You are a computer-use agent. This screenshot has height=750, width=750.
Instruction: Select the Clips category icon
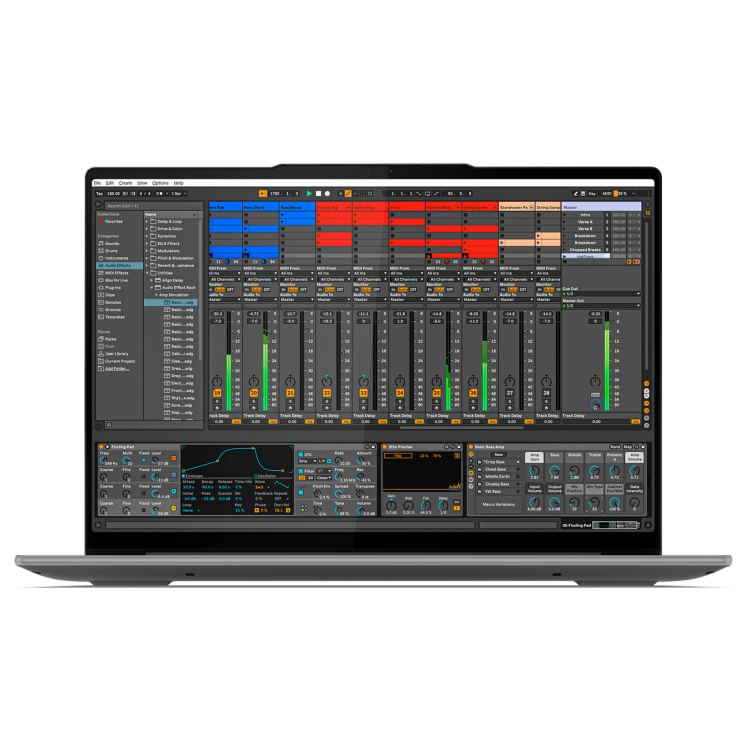[x=101, y=295]
